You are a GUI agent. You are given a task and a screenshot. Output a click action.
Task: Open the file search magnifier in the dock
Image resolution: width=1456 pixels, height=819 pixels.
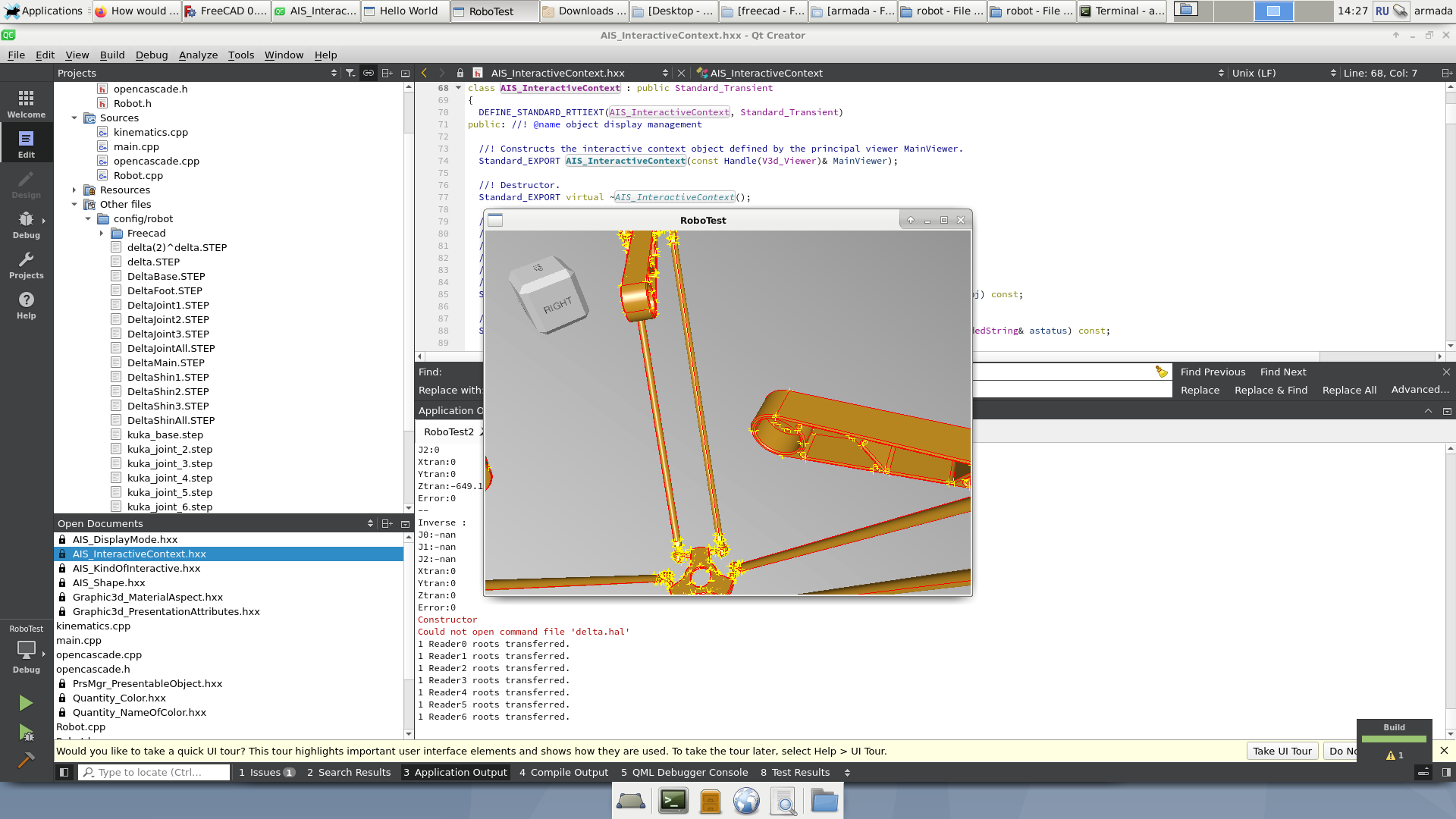[x=783, y=801]
